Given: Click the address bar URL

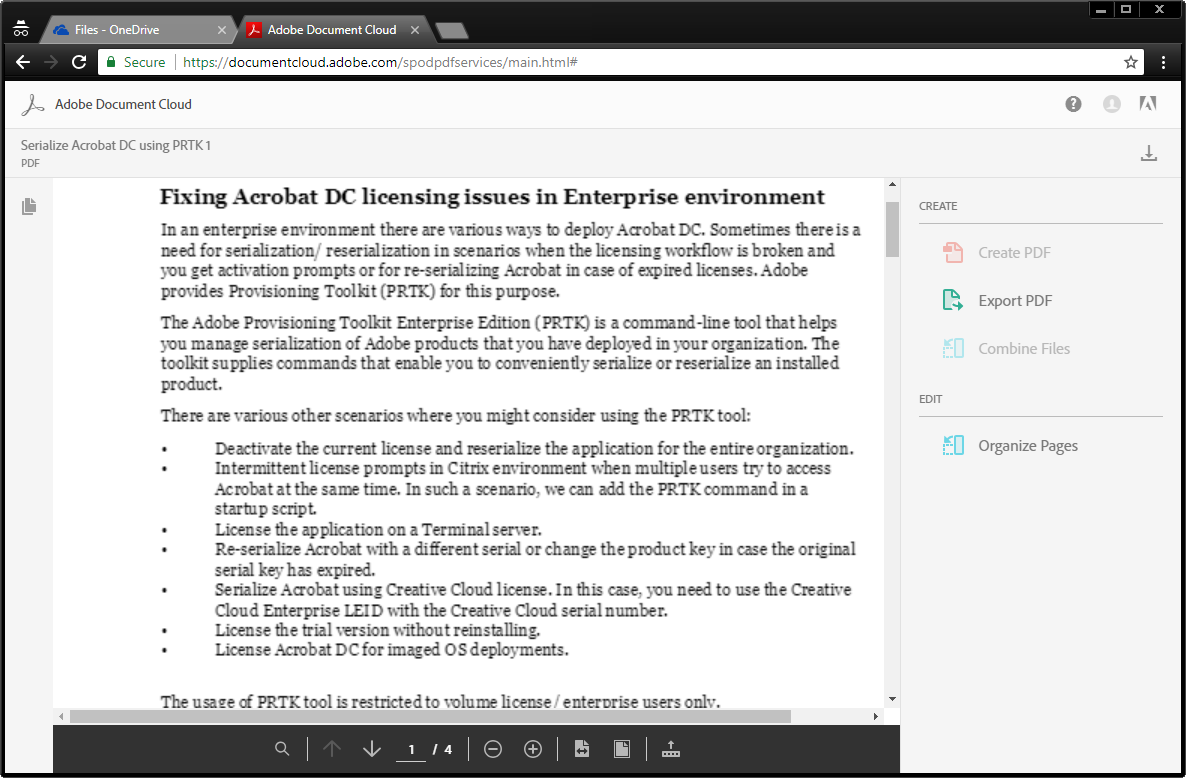Looking at the screenshot, I should tap(380, 62).
